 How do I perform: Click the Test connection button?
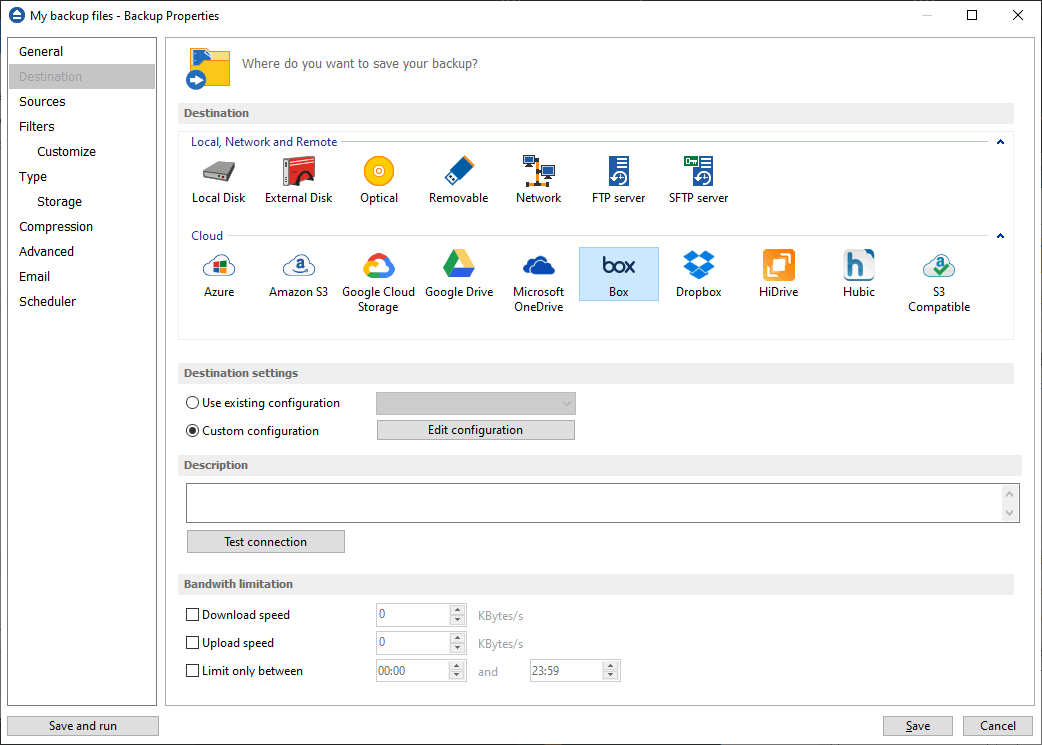(266, 542)
